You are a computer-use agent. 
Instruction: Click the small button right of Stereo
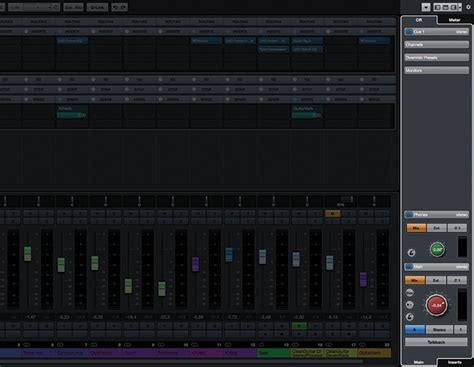(x=461, y=330)
